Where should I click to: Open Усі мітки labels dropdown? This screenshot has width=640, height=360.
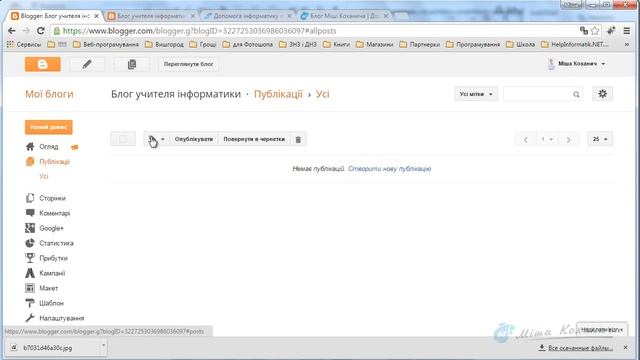(x=476, y=94)
